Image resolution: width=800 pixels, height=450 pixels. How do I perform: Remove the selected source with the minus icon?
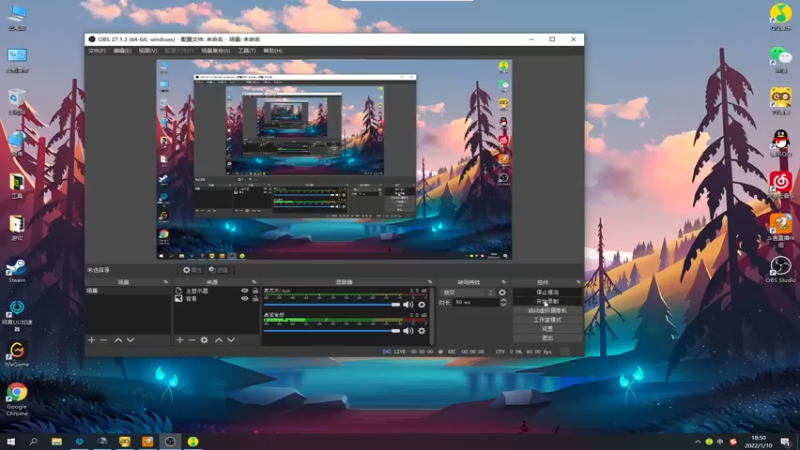pyautogui.click(x=192, y=340)
